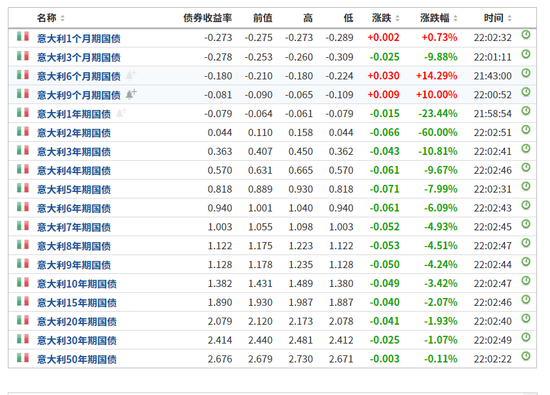Open 意大利20年期国债 bond link
This screenshot has height=395, width=550.
pos(77,322)
